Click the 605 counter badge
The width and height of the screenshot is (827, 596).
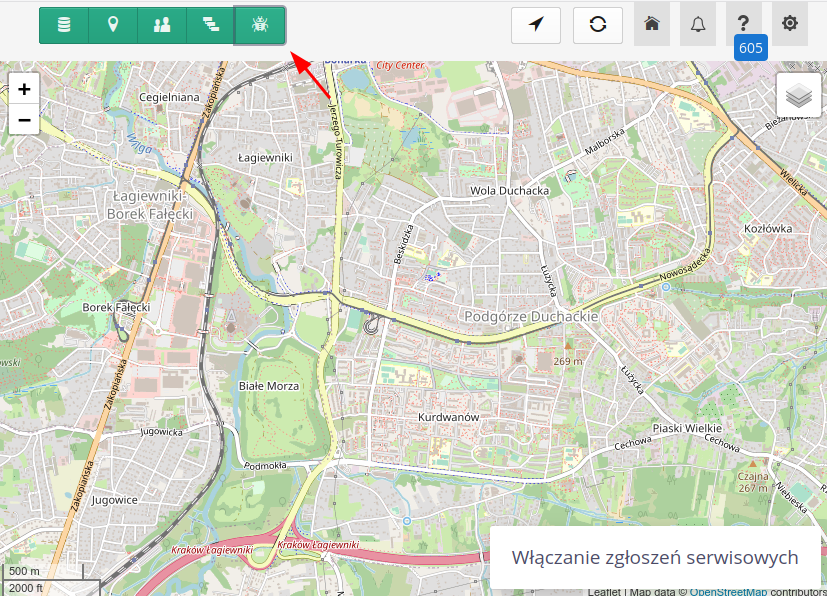(x=751, y=48)
